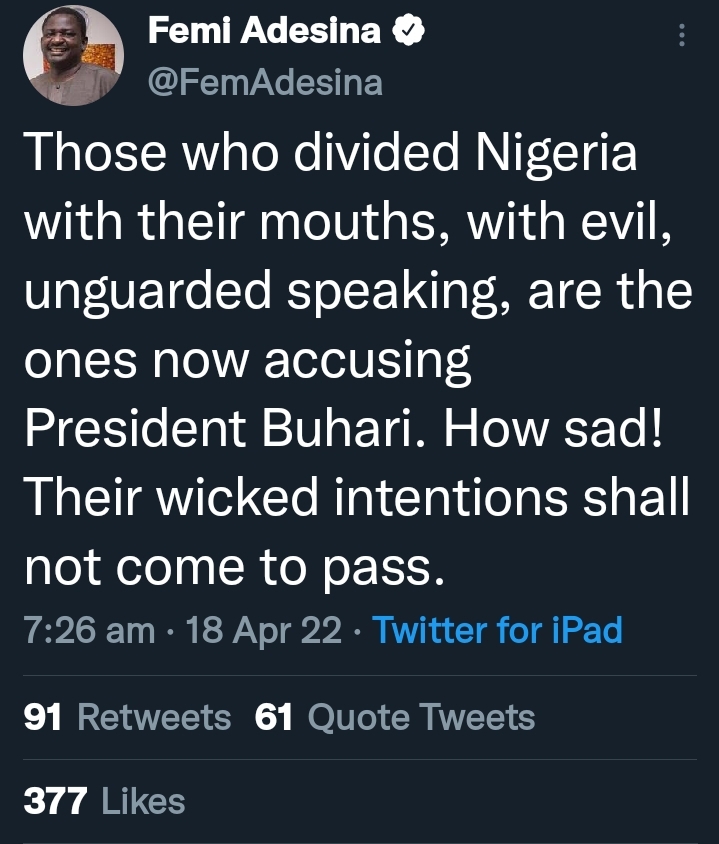Image resolution: width=719 pixels, height=844 pixels.
Task: Open the tweet's three-dot more options menu
Action: pyautogui.click(x=683, y=37)
